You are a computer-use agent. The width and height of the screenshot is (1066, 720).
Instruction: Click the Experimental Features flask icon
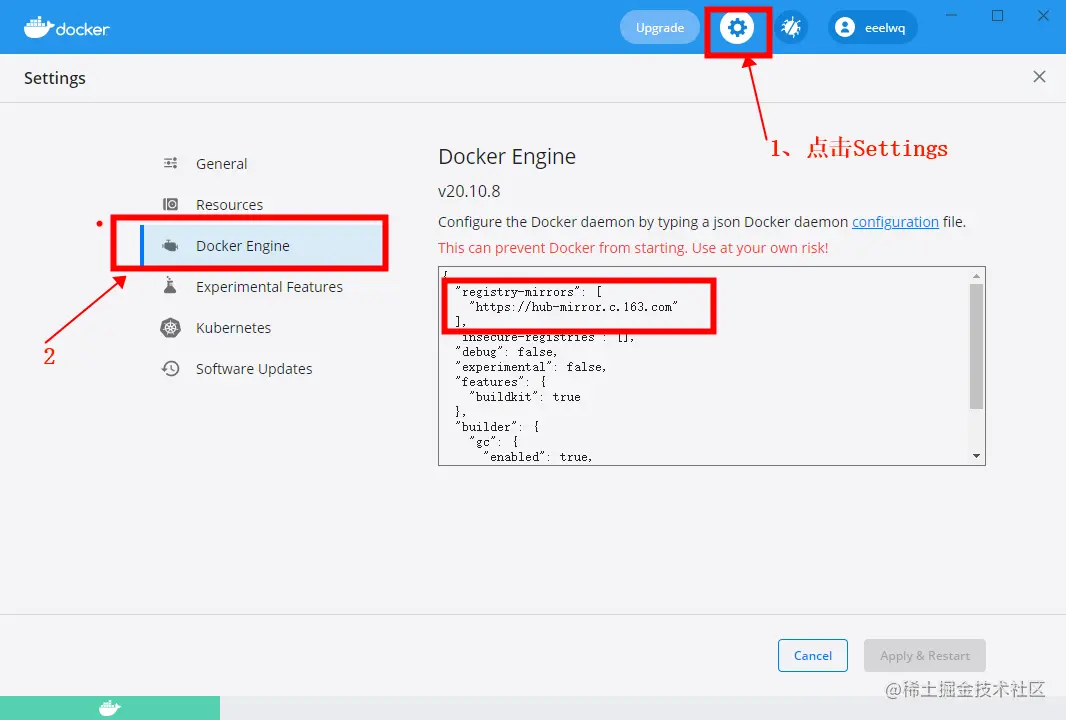[x=171, y=286]
